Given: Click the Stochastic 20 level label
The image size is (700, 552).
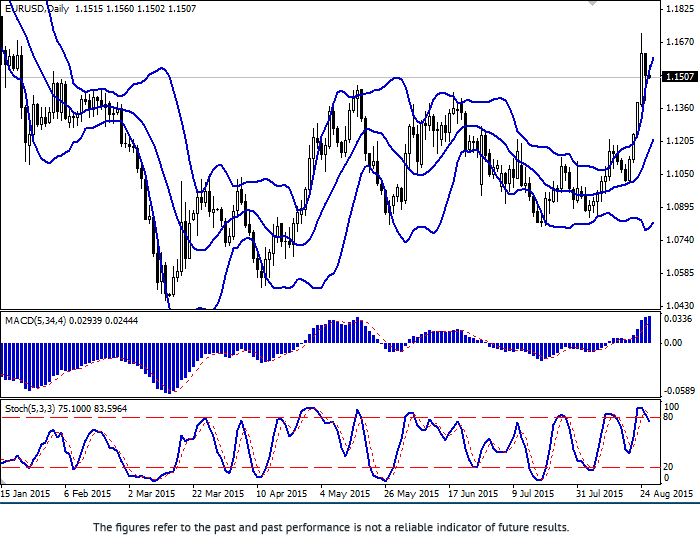Looking at the screenshot, I should coord(668,467).
